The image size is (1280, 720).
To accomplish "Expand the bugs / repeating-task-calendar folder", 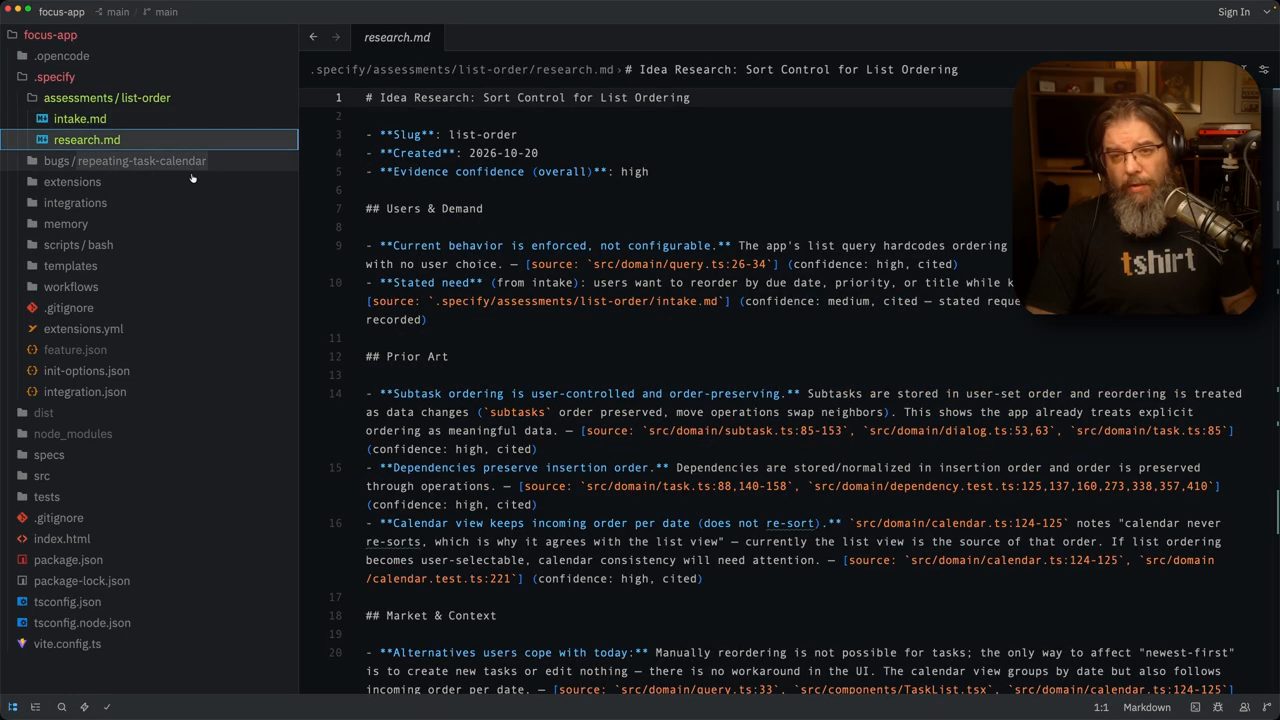I will [x=117, y=161].
